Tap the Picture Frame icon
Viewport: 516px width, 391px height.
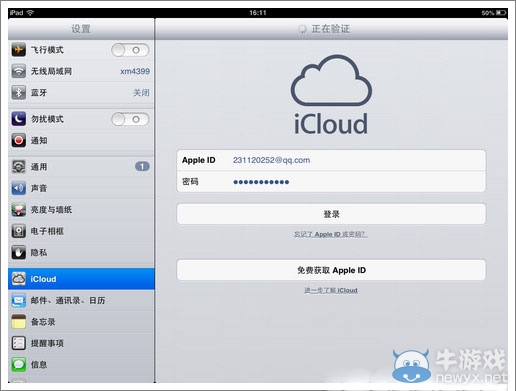(19, 231)
